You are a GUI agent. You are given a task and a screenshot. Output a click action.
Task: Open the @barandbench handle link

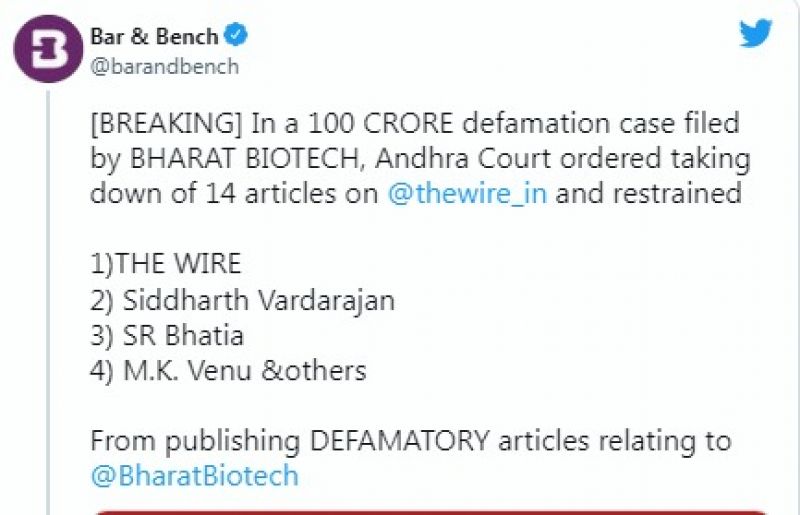tap(165, 67)
